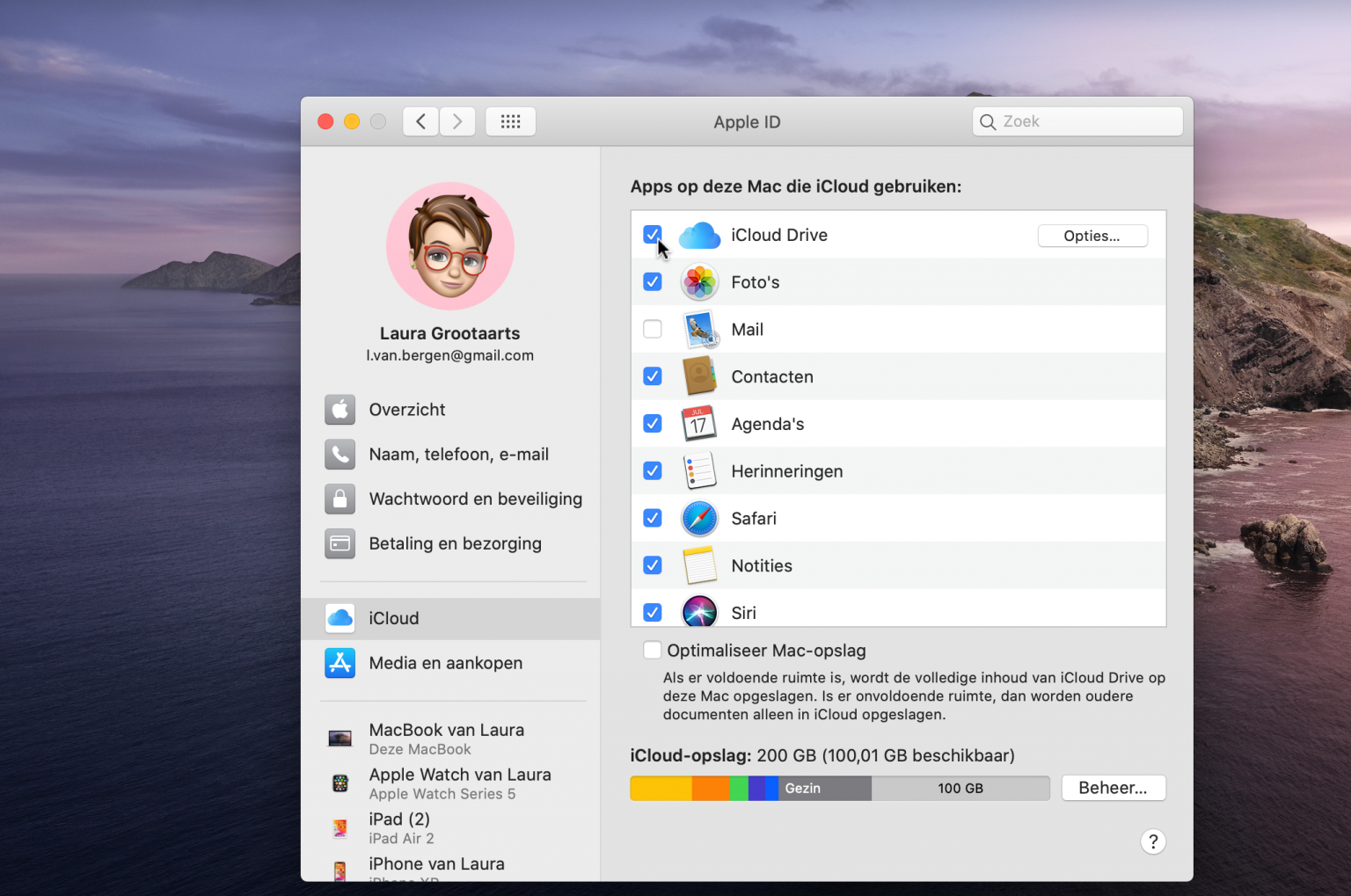Enable the Mail checkbox
Viewport: 1351px width, 896px height.
tap(653, 329)
